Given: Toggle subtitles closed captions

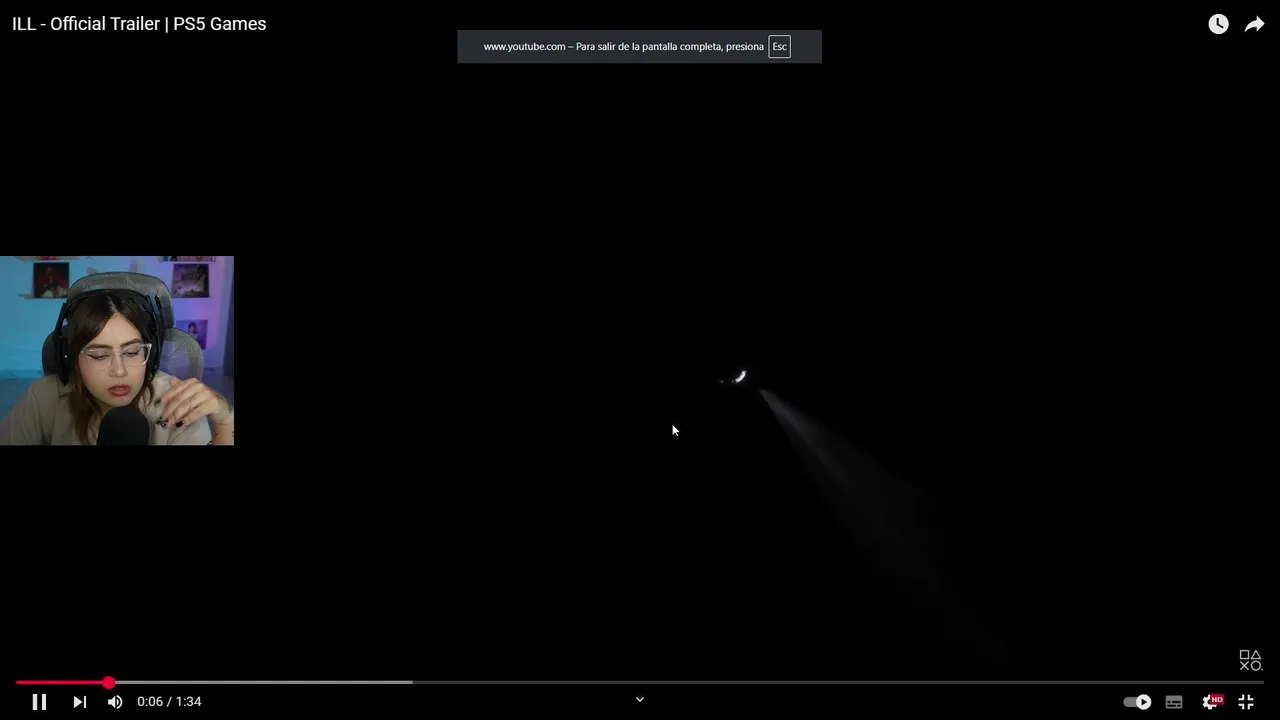Looking at the screenshot, I should (1174, 702).
